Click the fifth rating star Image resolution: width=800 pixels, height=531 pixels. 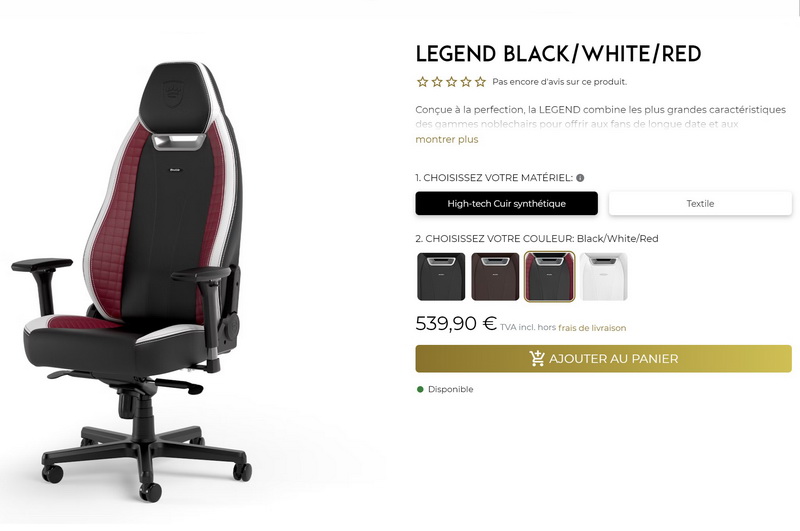[x=481, y=82]
